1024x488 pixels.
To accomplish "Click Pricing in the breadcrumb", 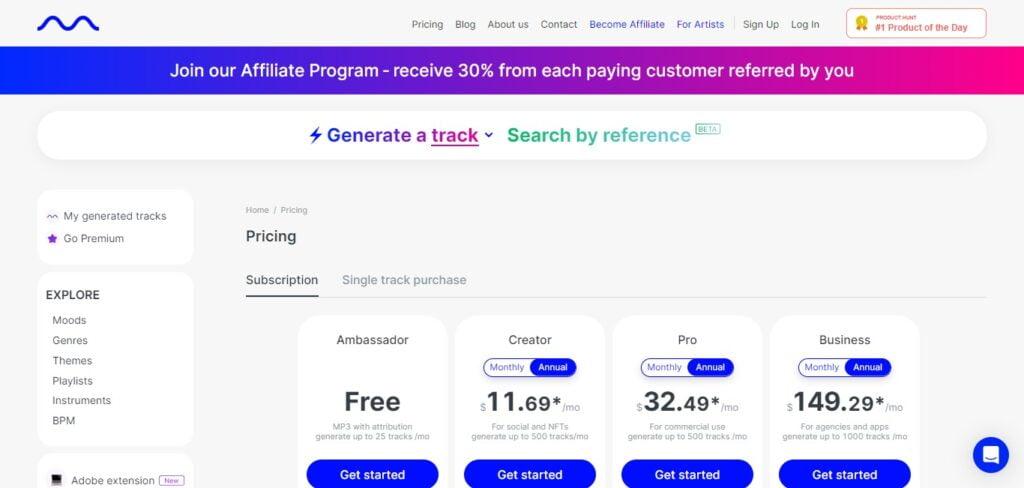I will tap(294, 210).
